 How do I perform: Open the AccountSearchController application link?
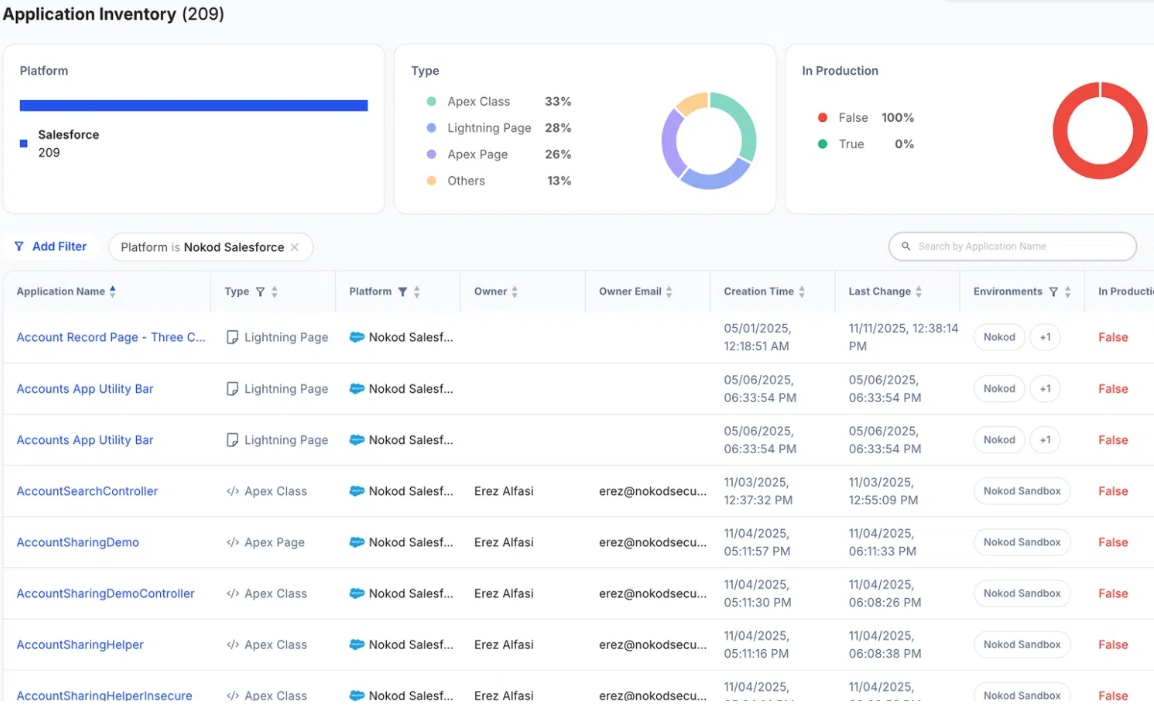[x=87, y=491]
